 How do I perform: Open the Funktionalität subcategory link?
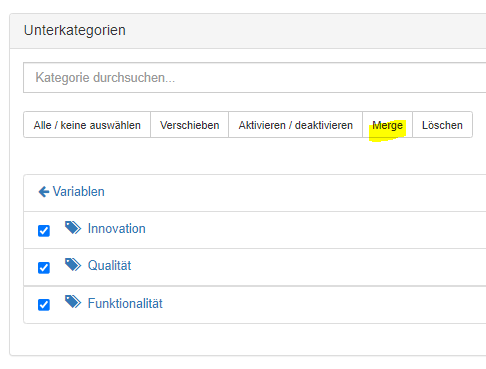click(125, 303)
